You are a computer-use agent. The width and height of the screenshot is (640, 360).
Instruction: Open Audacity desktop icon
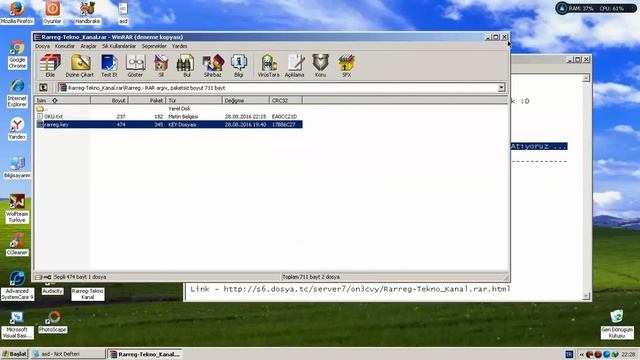pyautogui.click(x=52, y=291)
